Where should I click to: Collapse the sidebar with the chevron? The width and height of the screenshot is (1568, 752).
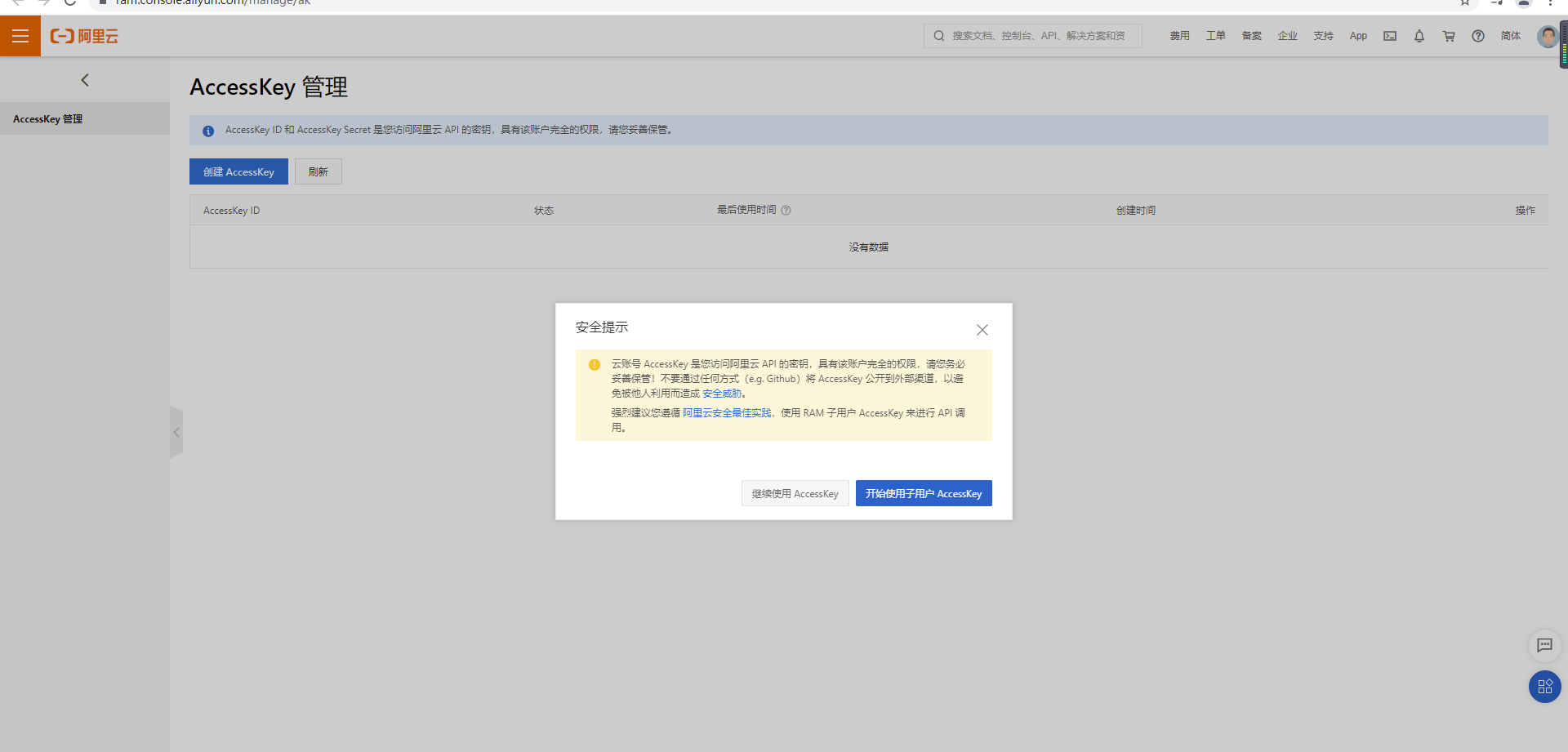pyautogui.click(x=85, y=79)
